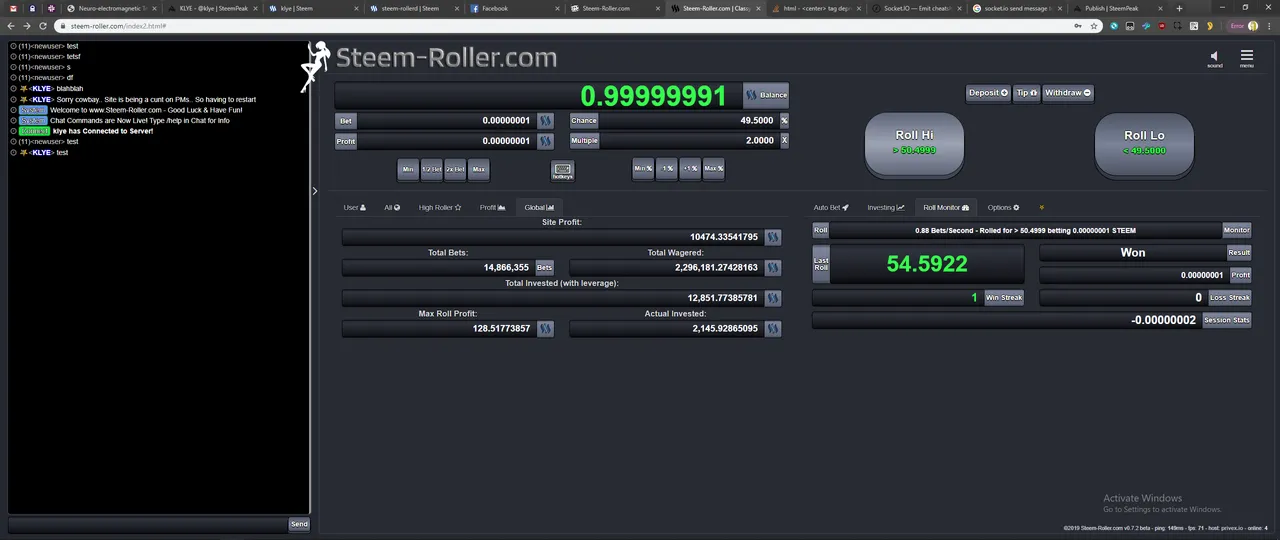The height and width of the screenshot is (540, 1280).
Task: Click the chat message input box
Action: pos(147,524)
